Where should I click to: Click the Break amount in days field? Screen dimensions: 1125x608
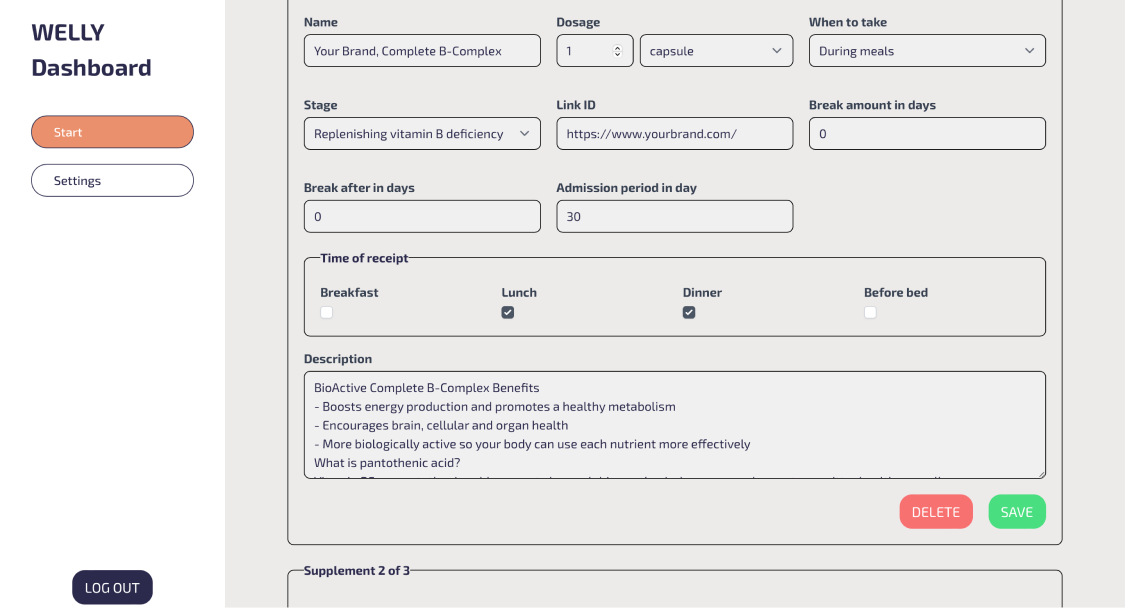click(x=927, y=134)
